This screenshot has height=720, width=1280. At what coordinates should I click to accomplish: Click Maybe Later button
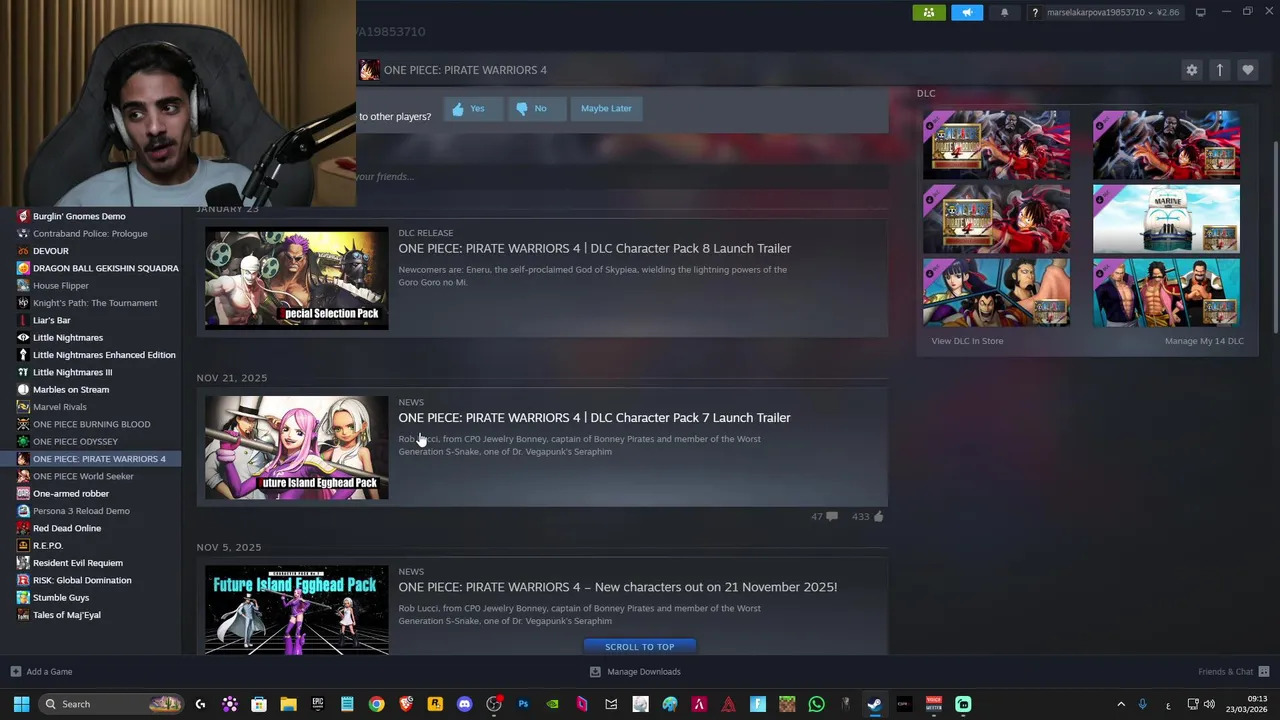click(606, 108)
